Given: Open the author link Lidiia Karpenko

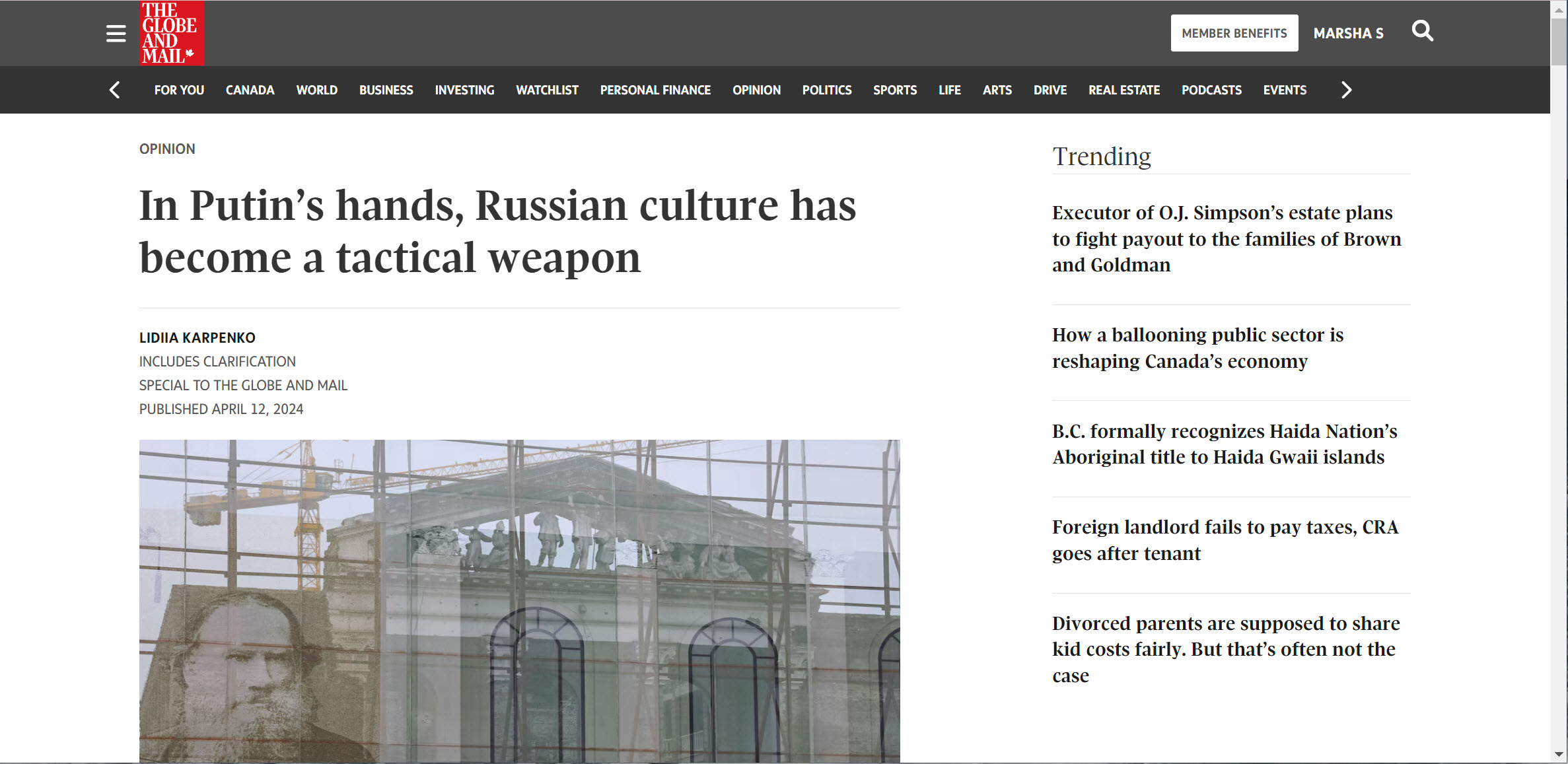Looking at the screenshot, I should point(197,337).
